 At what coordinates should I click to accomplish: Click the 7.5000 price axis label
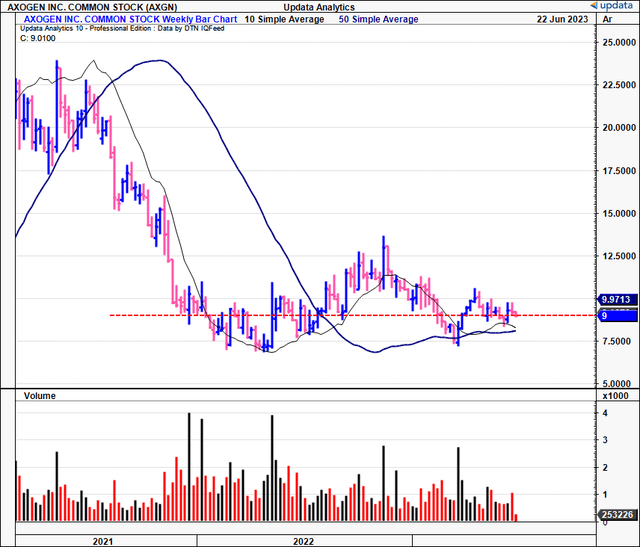(619, 341)
